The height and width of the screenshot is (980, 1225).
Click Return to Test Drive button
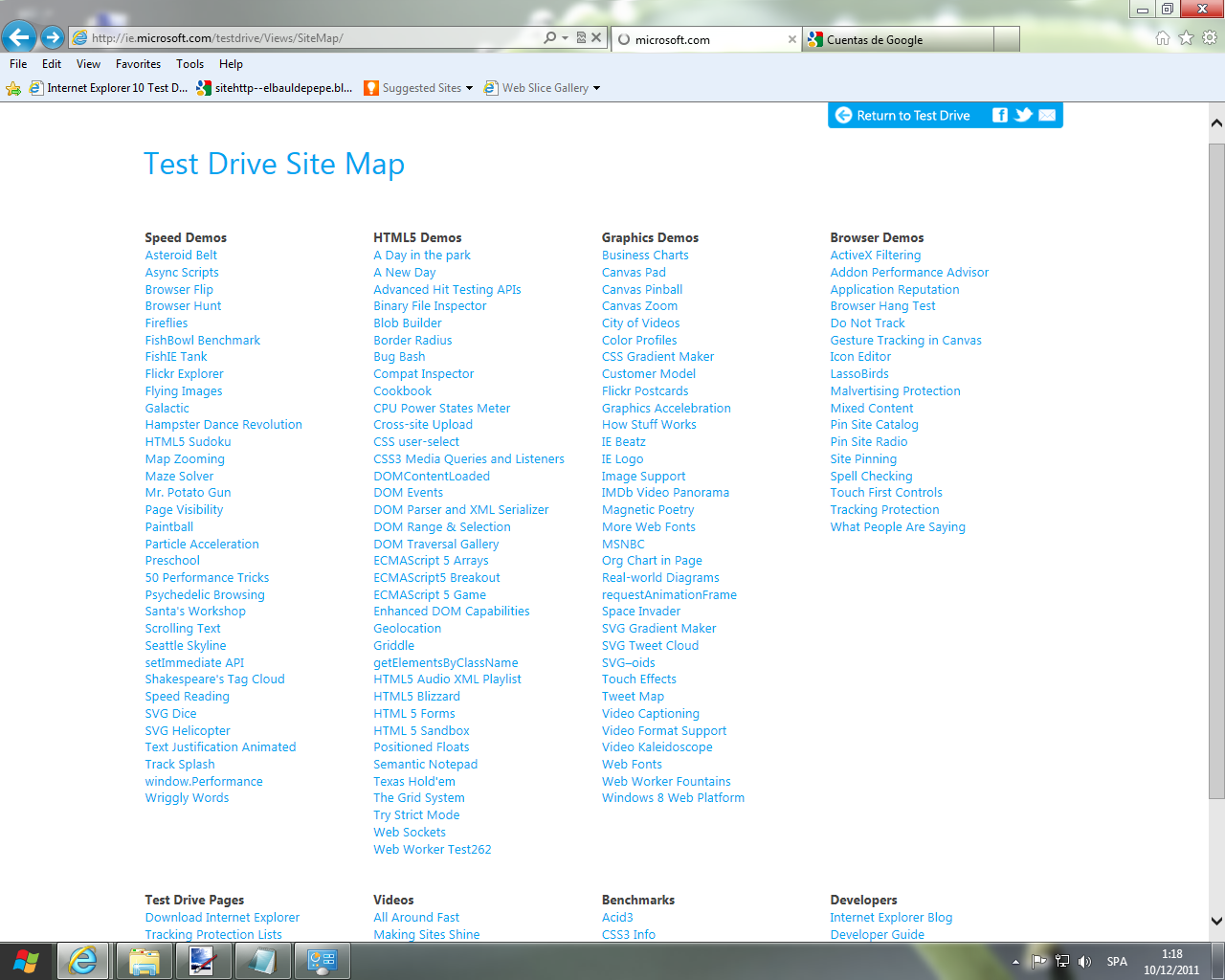902,115
